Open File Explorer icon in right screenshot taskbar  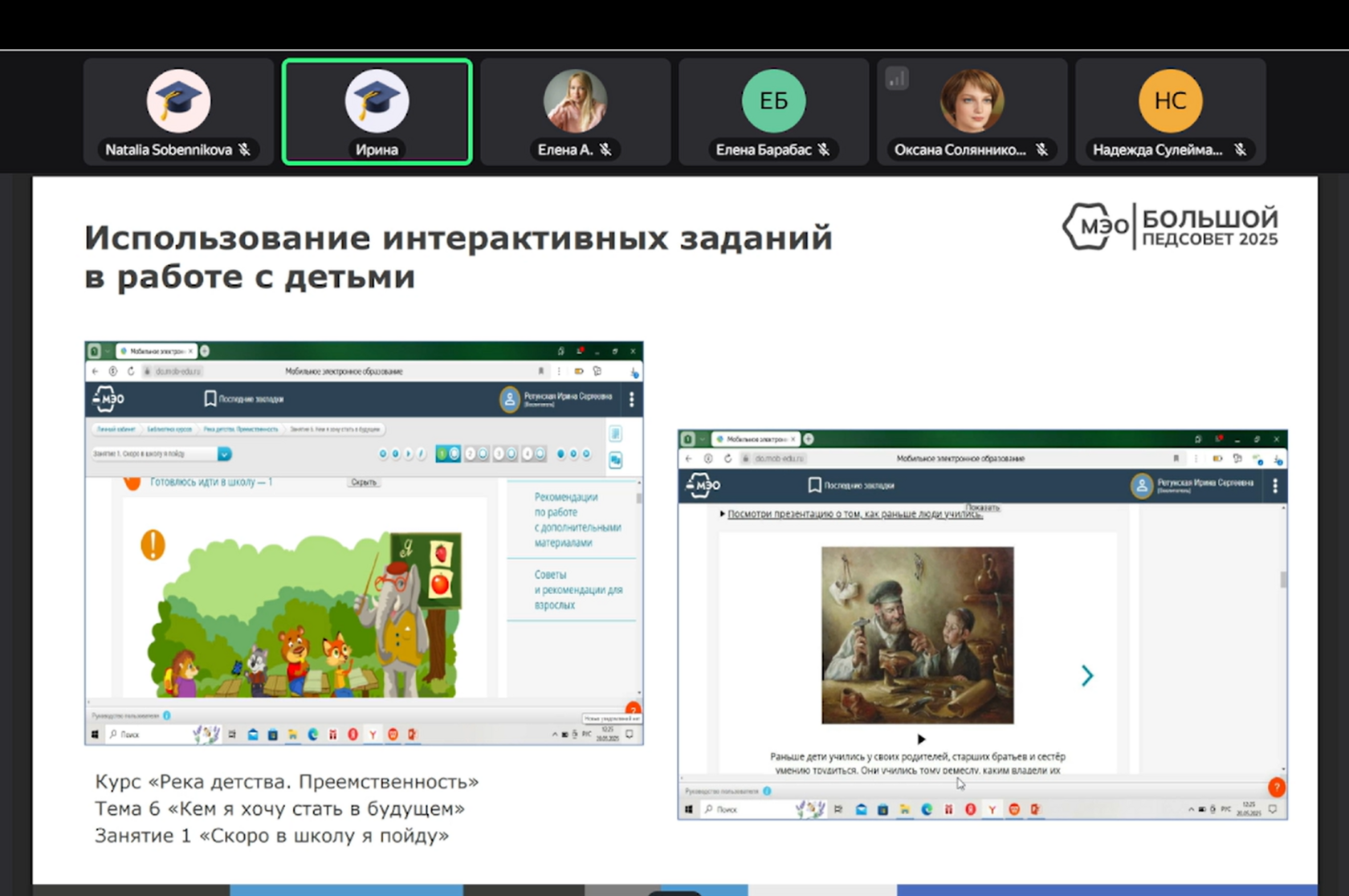(x=904, y=809)
